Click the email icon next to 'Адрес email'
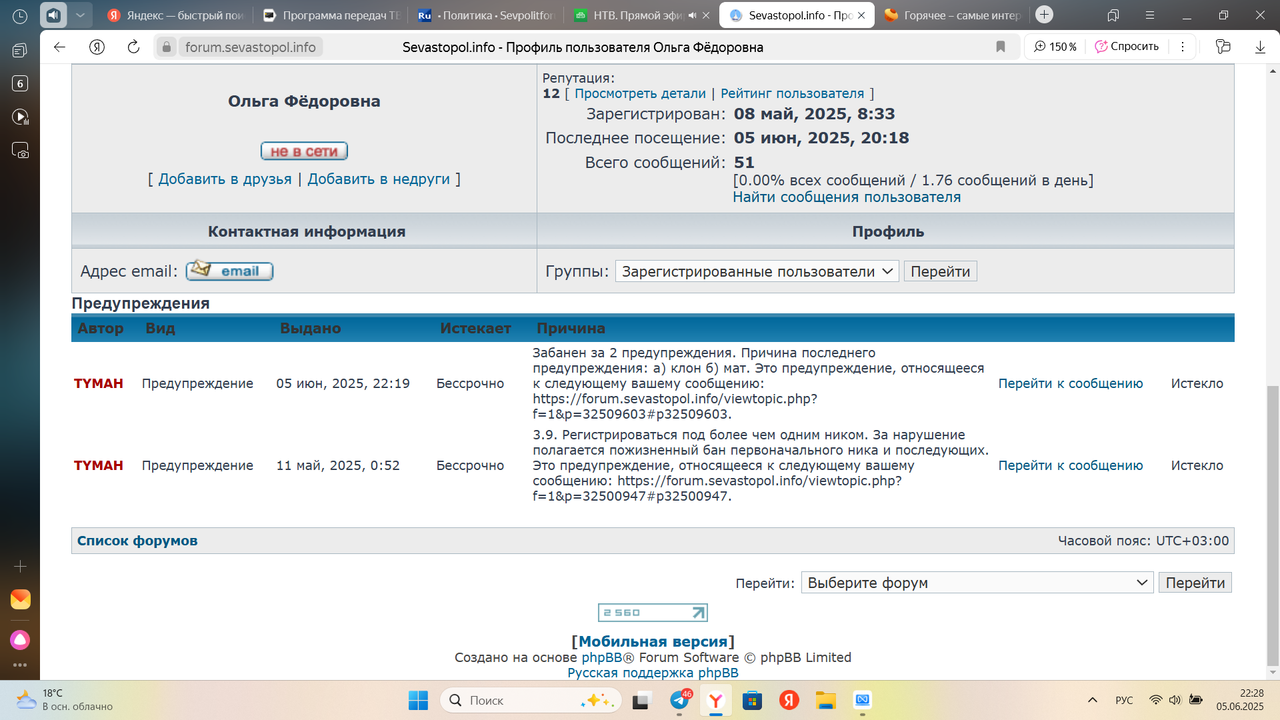Image resolution: width=1280 pixels, height=720 pixels. coord(228,270)
